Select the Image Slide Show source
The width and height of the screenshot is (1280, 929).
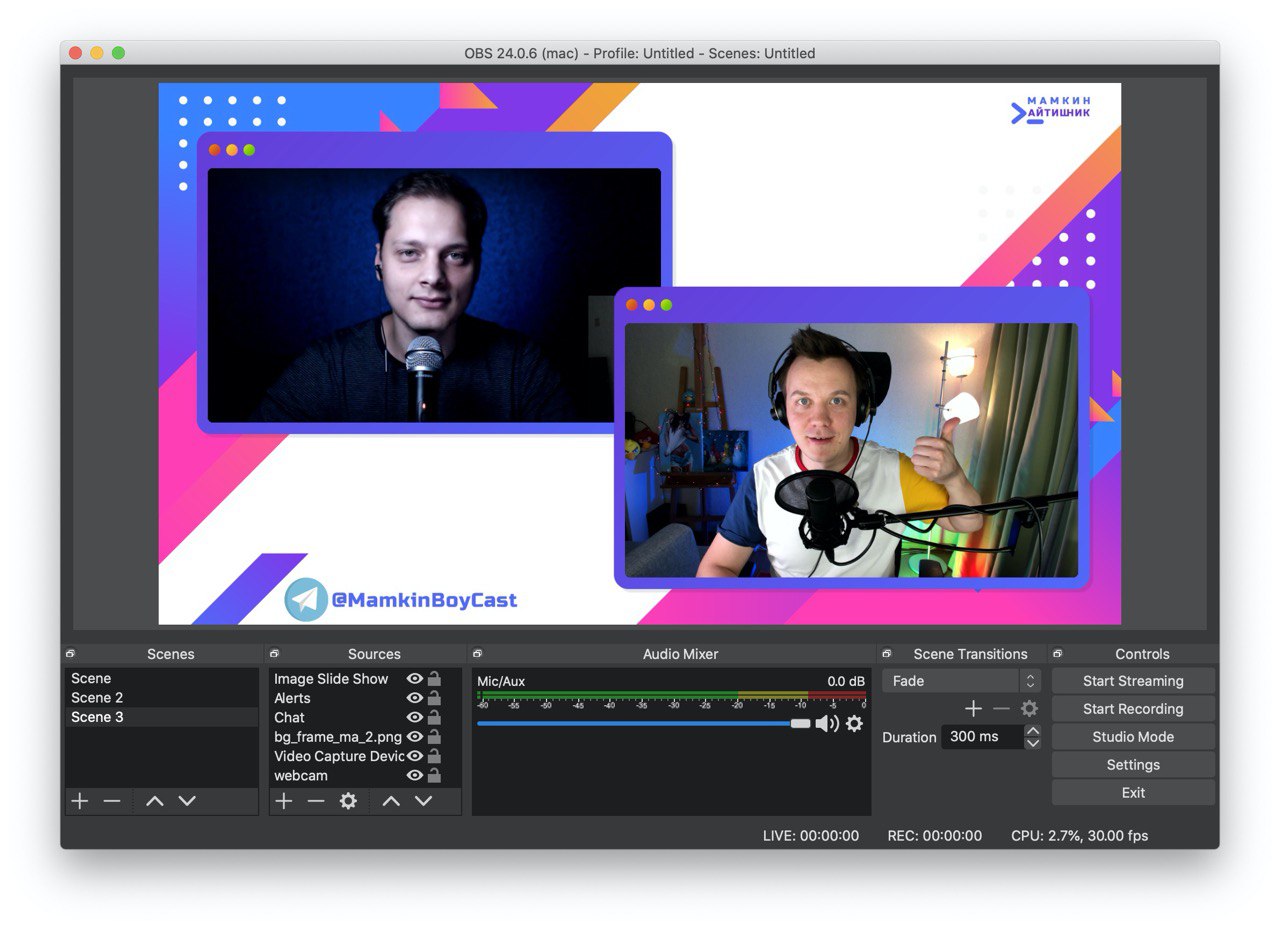point(331,678)
